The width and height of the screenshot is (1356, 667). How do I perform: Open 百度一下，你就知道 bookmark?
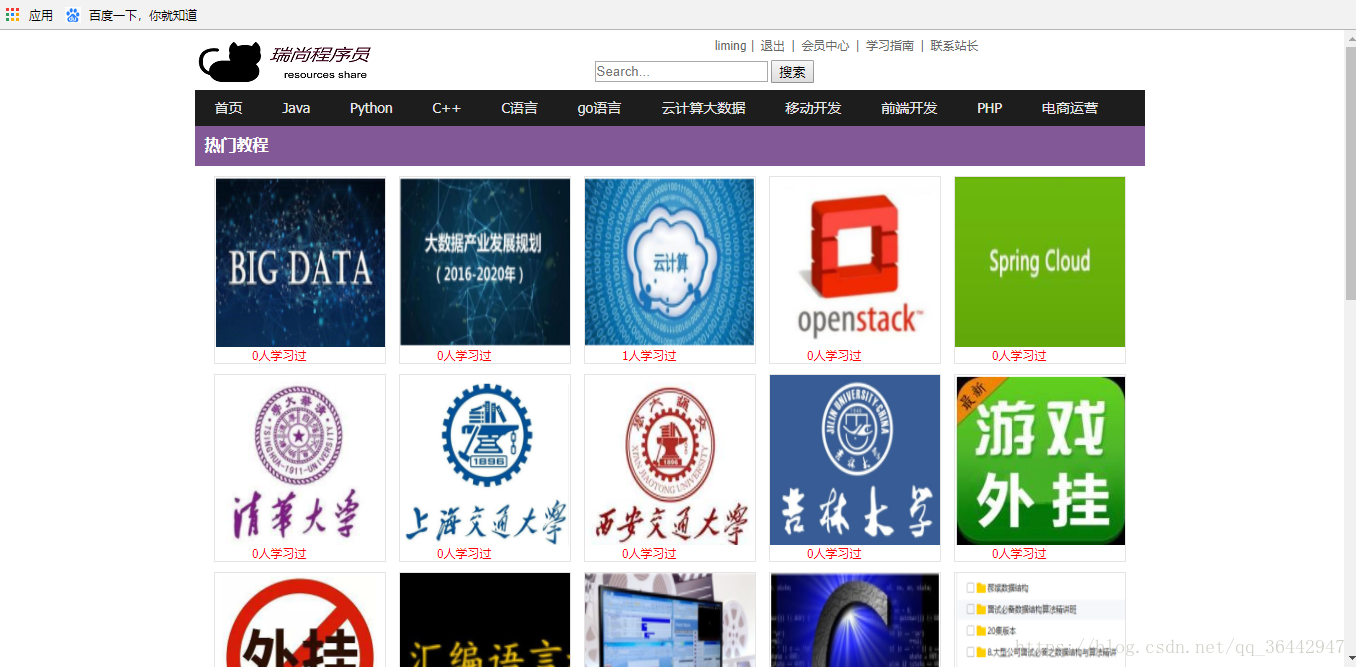[x=143, y=15]
